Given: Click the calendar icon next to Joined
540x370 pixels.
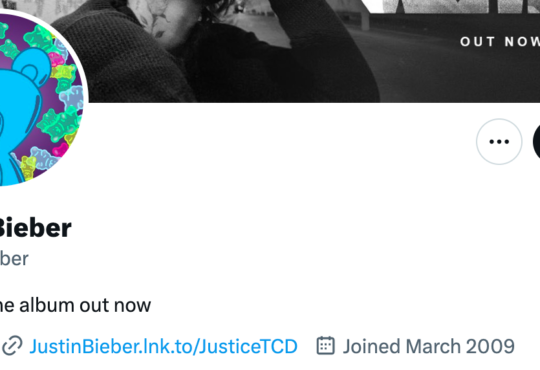Looking at the screenshot, I should pos(325,346).
